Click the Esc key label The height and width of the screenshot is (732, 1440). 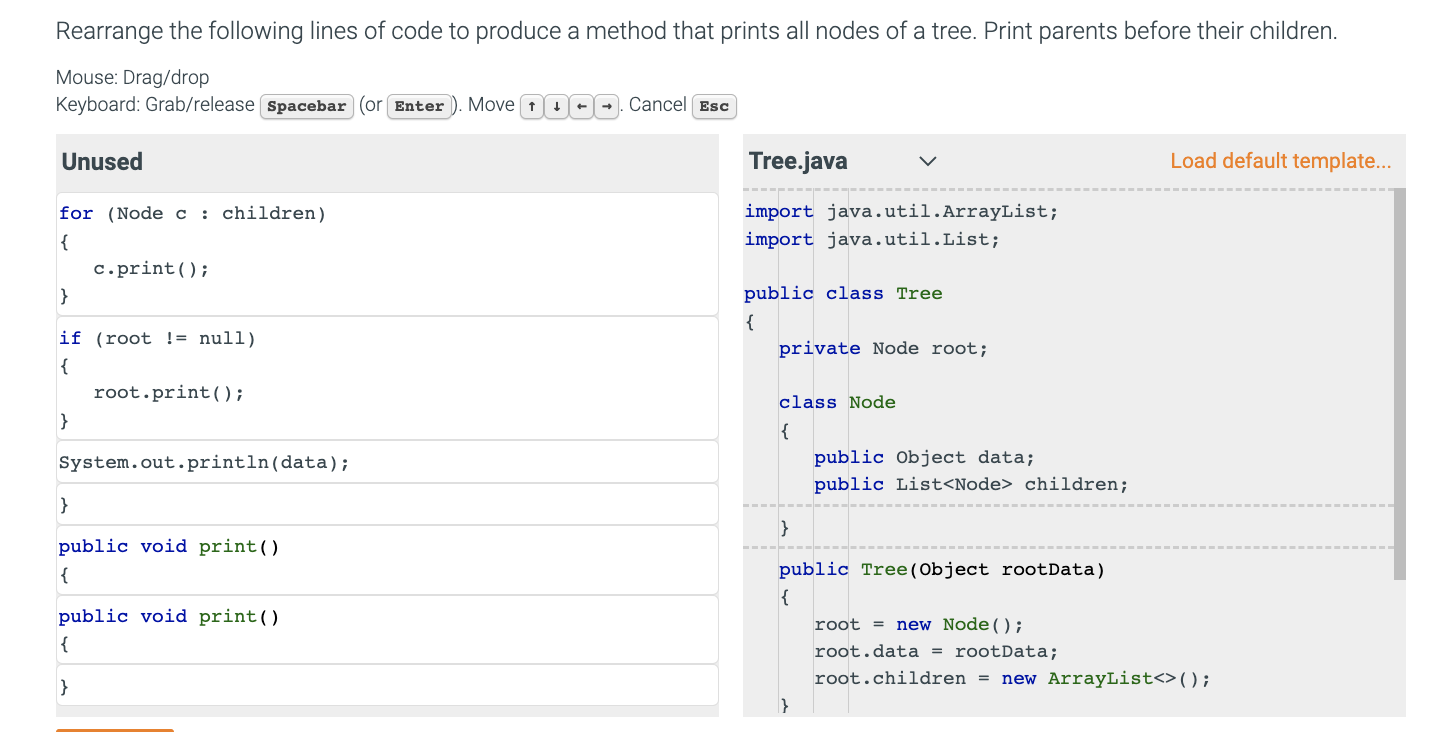[714, 106]
